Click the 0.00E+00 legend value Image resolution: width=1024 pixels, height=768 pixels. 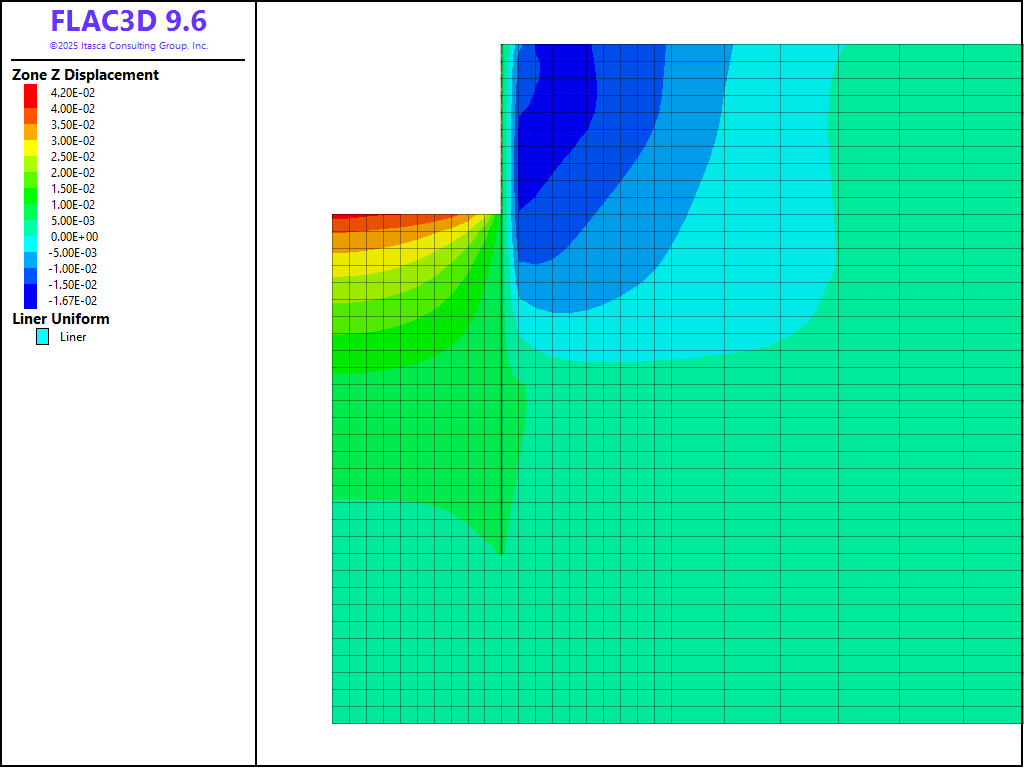73,237
